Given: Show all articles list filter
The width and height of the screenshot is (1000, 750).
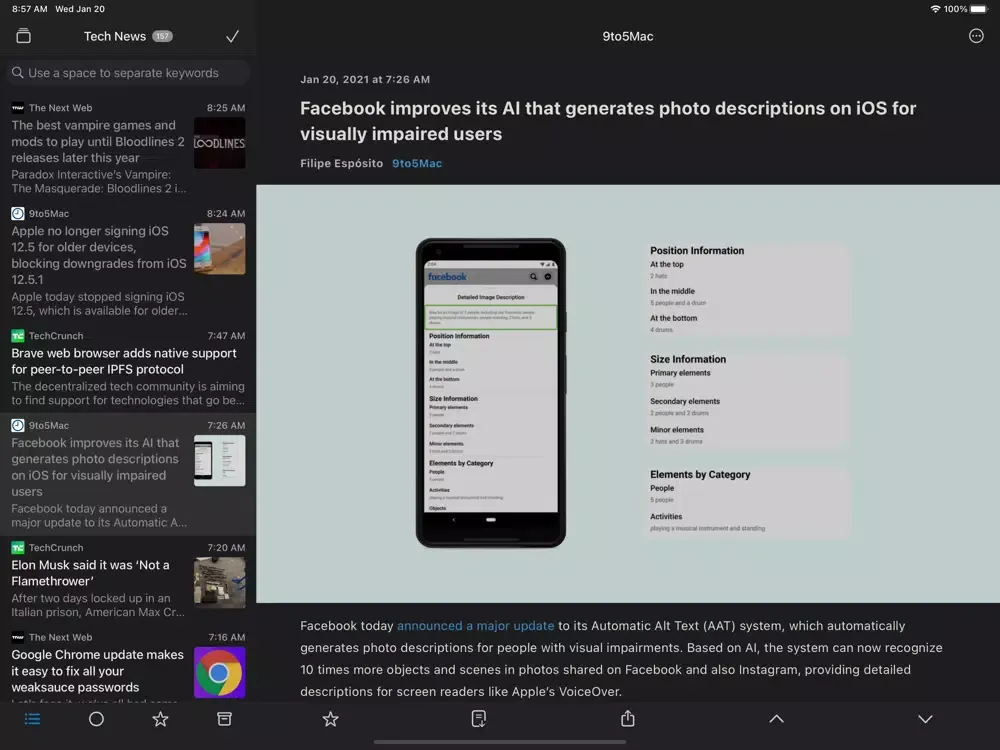Looking at the screenshot, I should pyautogui.click(x=33, y=719).
